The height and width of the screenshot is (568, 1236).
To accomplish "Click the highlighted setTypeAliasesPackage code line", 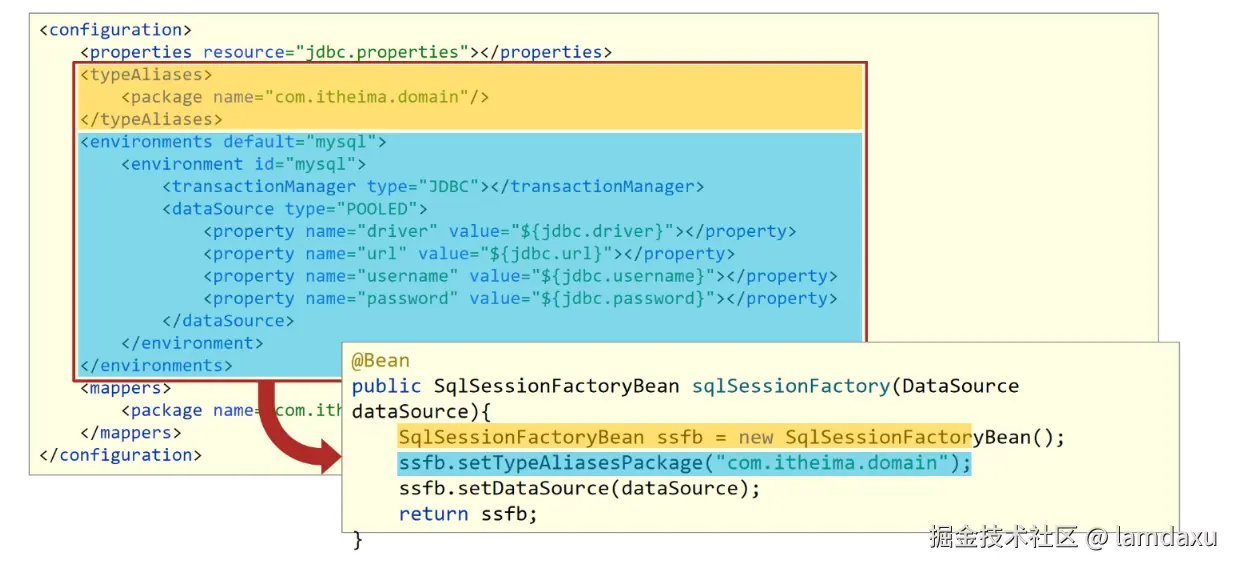I will coord(684,463).
